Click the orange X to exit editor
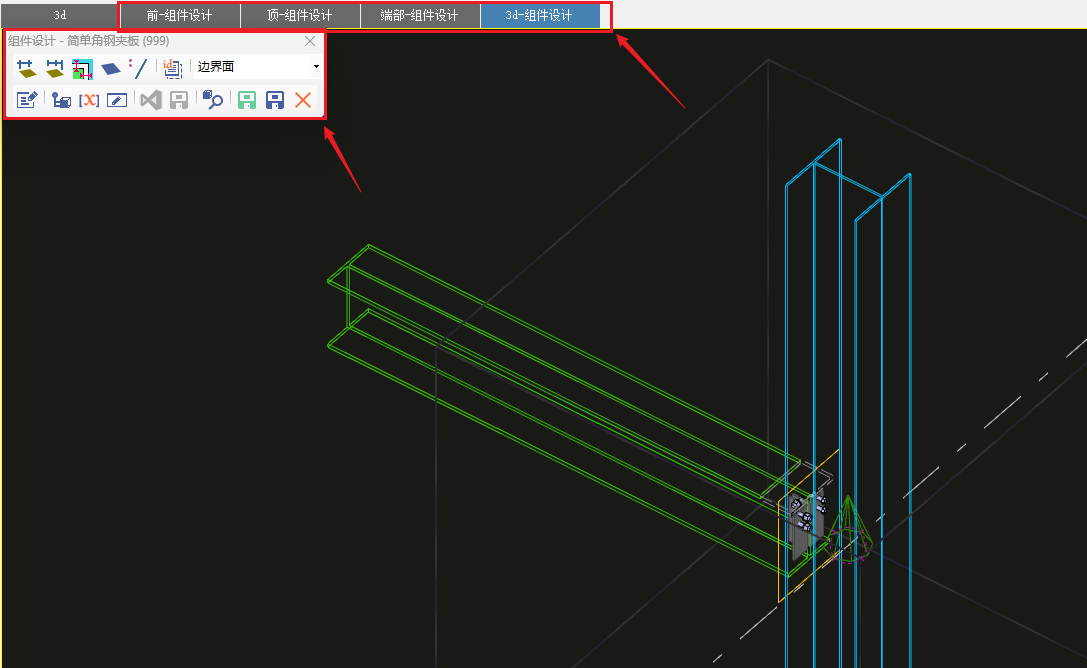Image resolution: width=1087 pixels, height=668 pixels. click(303, 100)
